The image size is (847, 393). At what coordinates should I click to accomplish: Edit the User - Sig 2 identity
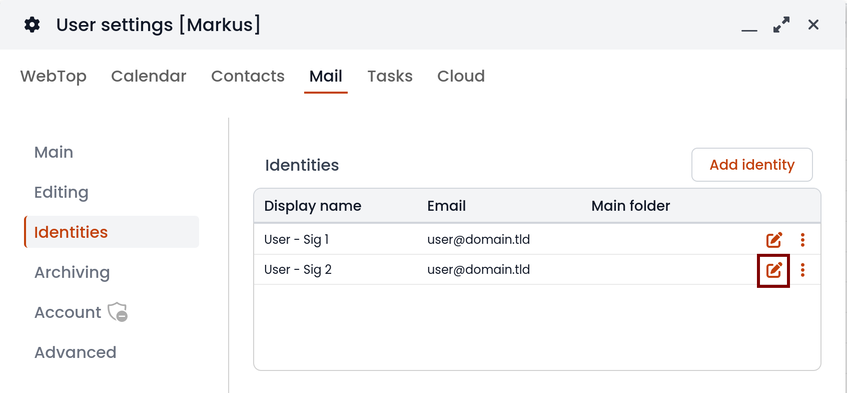pos(774,269)
